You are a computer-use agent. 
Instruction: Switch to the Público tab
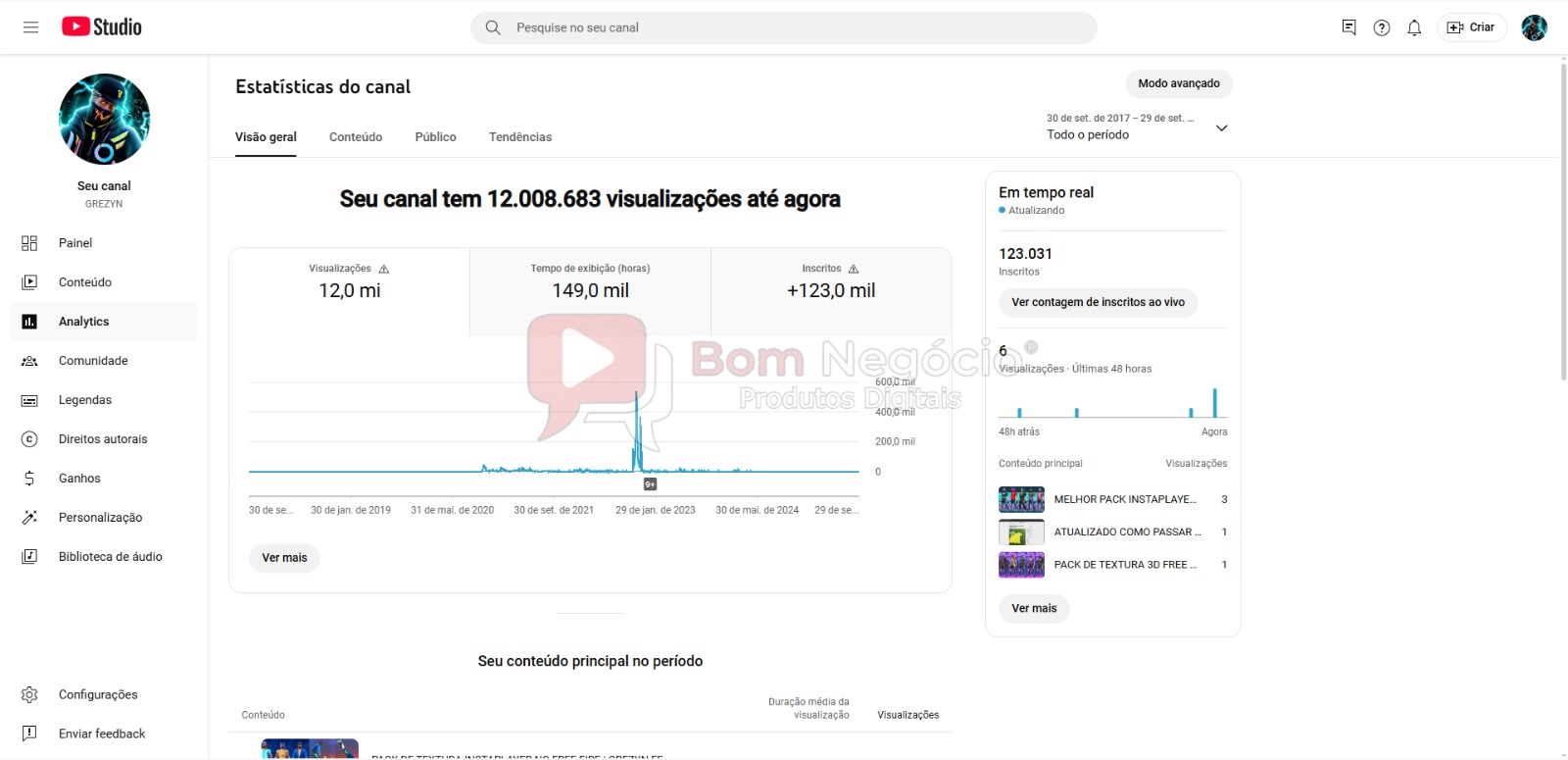tap(435, 137)
